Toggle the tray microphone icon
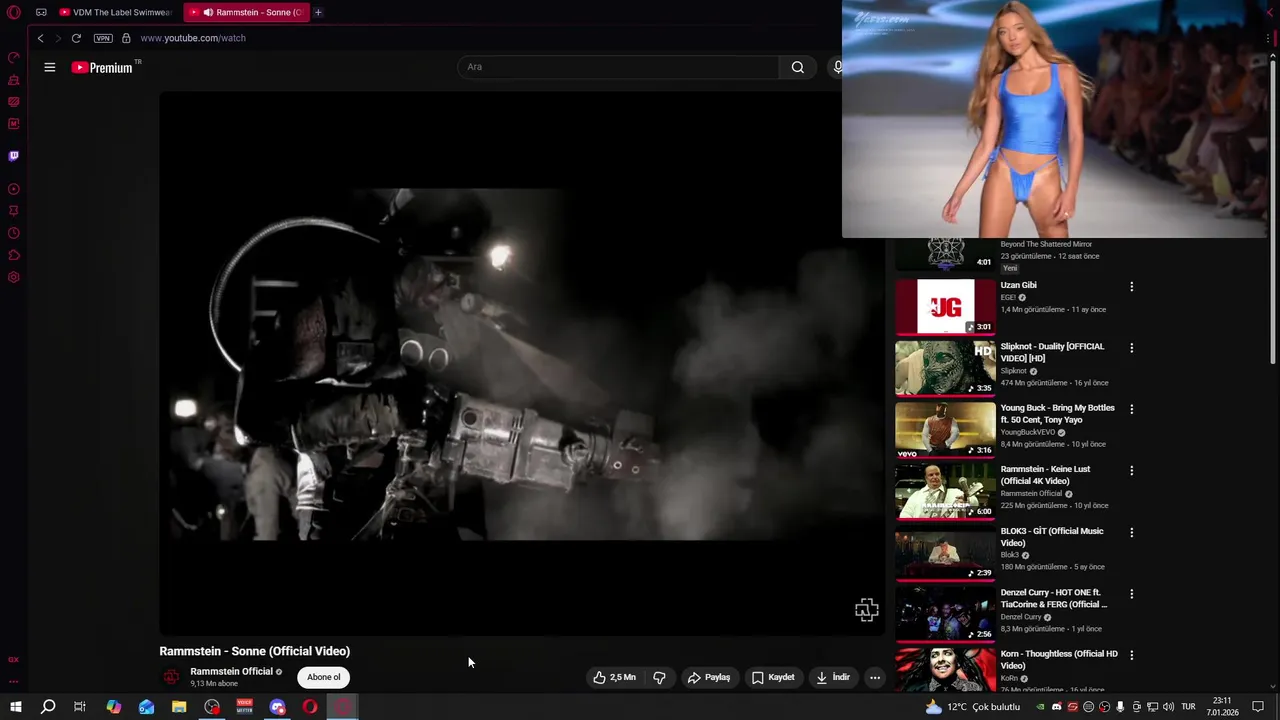1280x720 pixels. pyautogui.click(x=1120, y=707)
